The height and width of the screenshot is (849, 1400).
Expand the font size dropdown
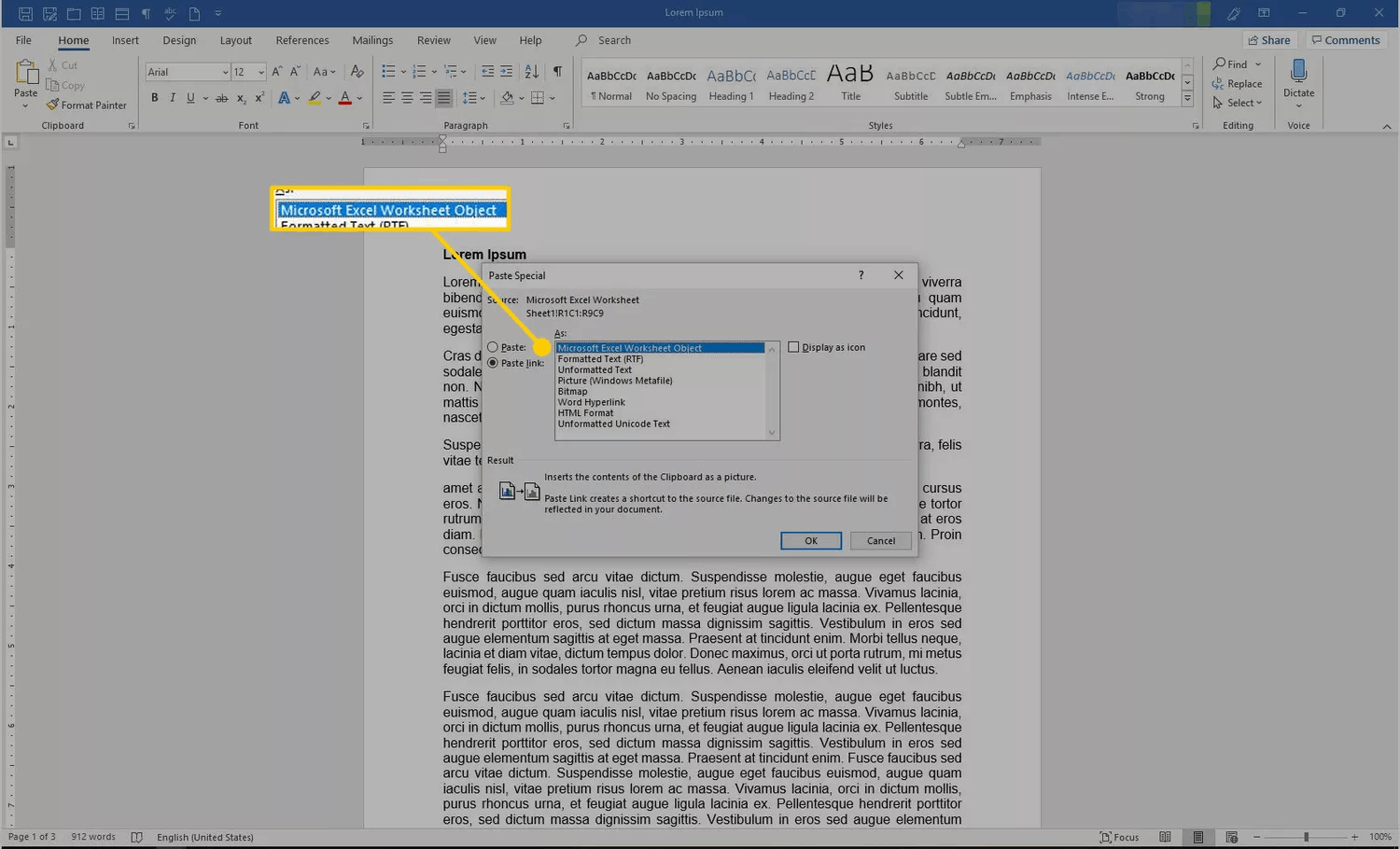[x=261, y=73]
